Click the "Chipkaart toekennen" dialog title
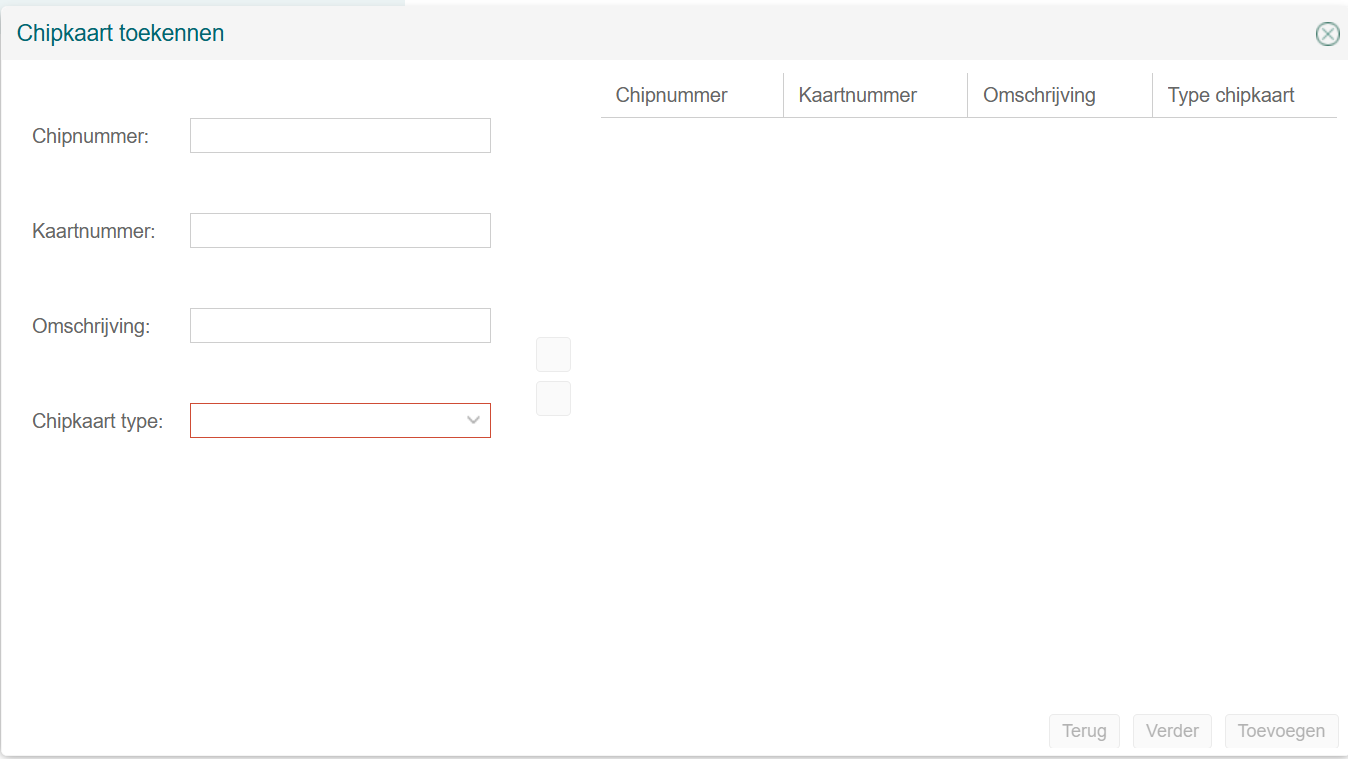The image size is (1348, 759). (120, 34)
